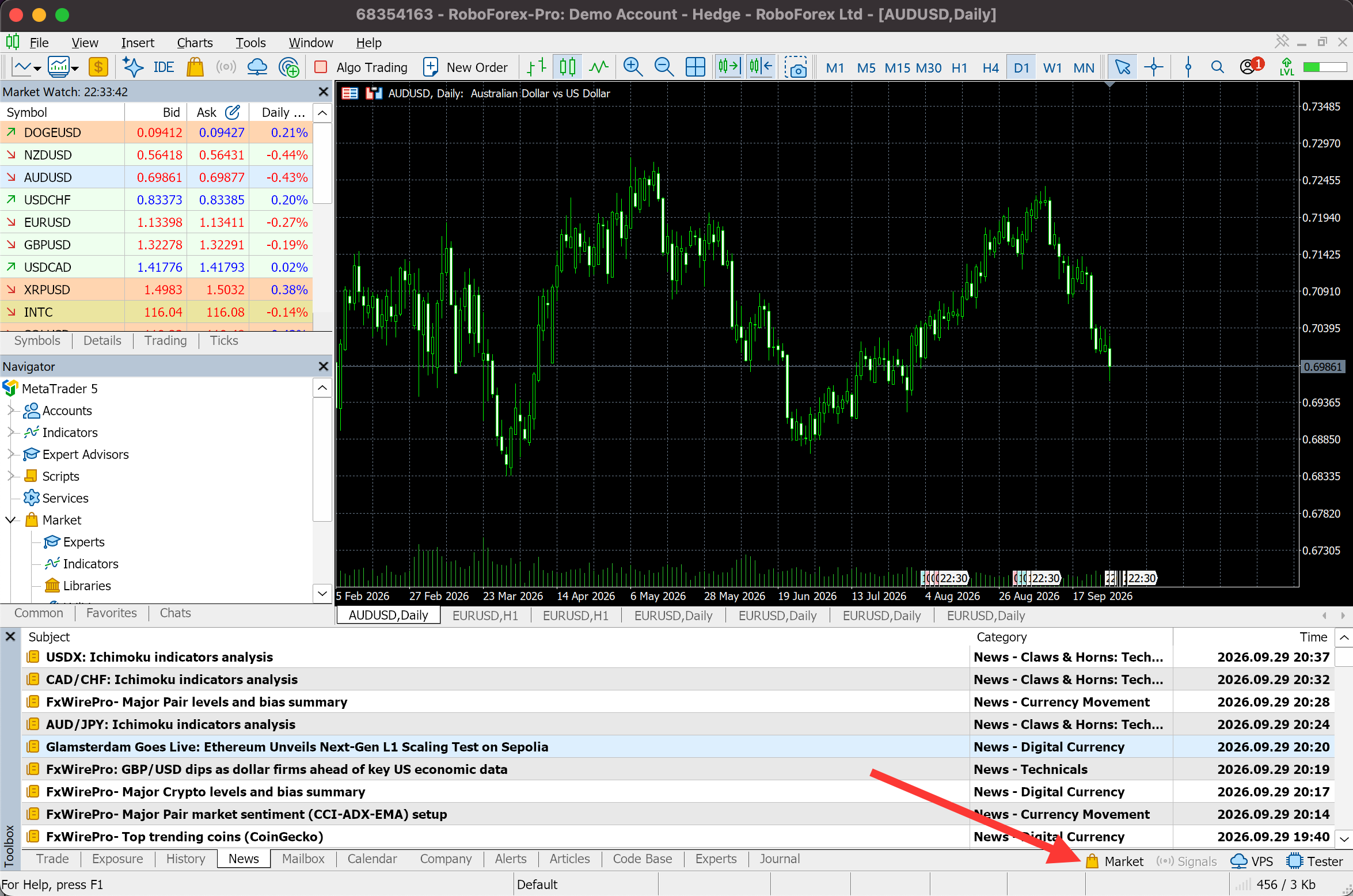
Task: Open the Market button in toolbox bar
Action: 1114,861
